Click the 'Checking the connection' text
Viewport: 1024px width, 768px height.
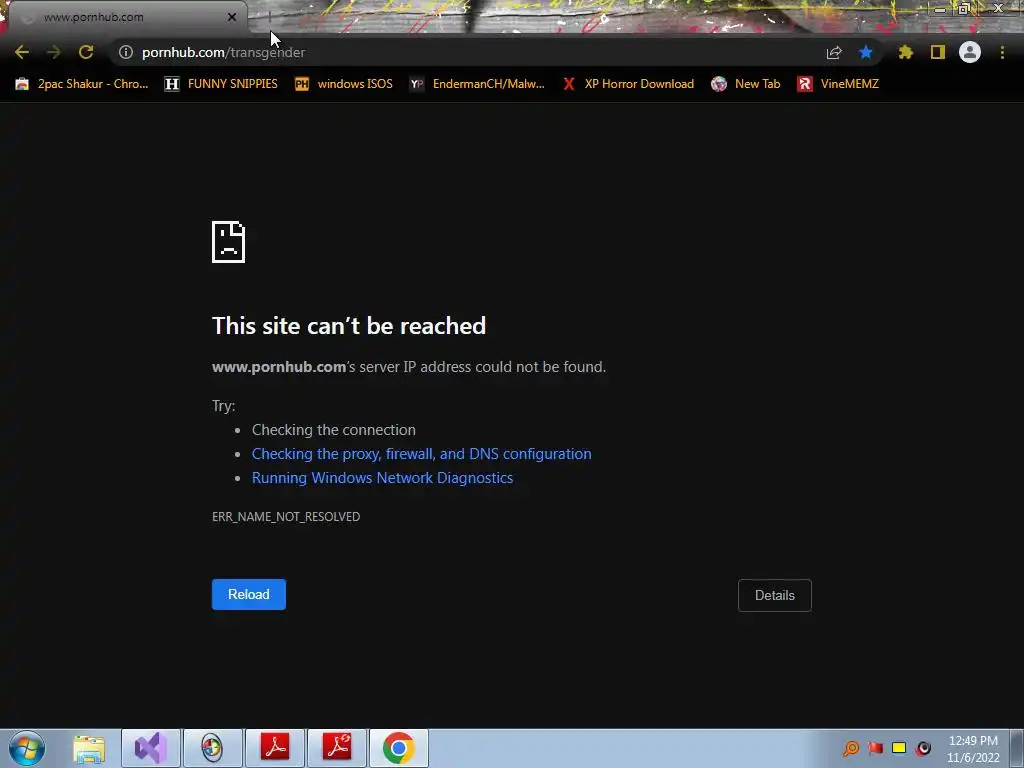[334, 430]
